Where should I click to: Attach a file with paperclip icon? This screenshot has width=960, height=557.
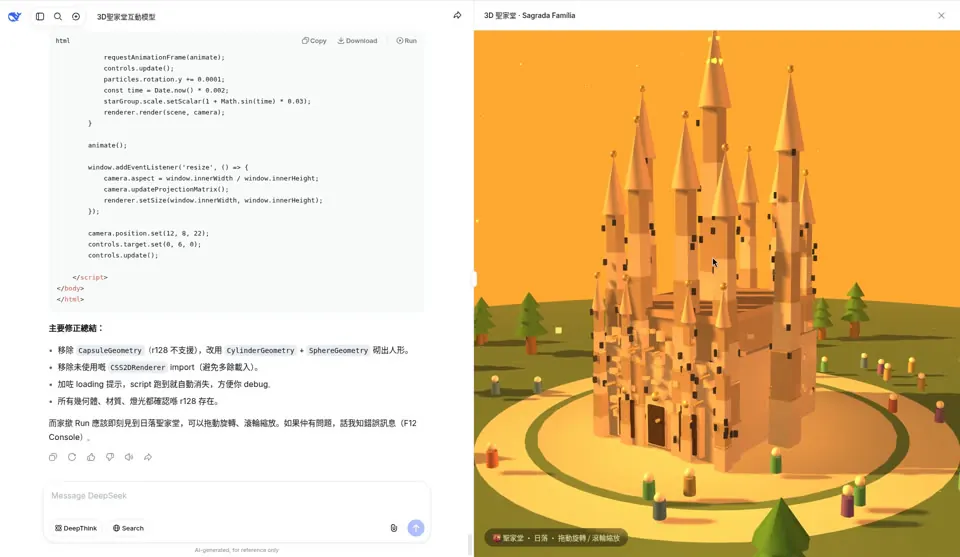[x=394, y=528]
